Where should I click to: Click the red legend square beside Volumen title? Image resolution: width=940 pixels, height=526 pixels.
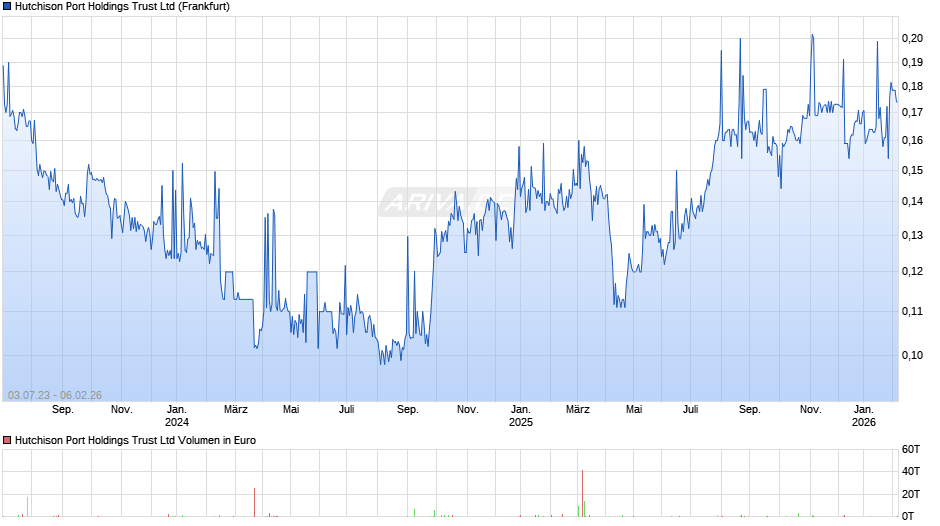7,440
